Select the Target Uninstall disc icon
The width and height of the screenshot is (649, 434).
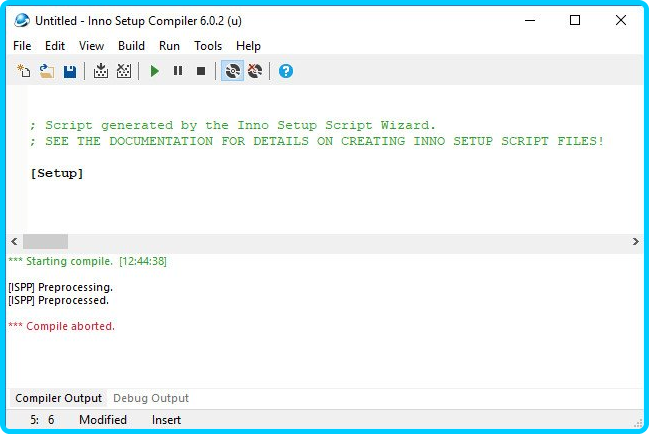(255, 71)
